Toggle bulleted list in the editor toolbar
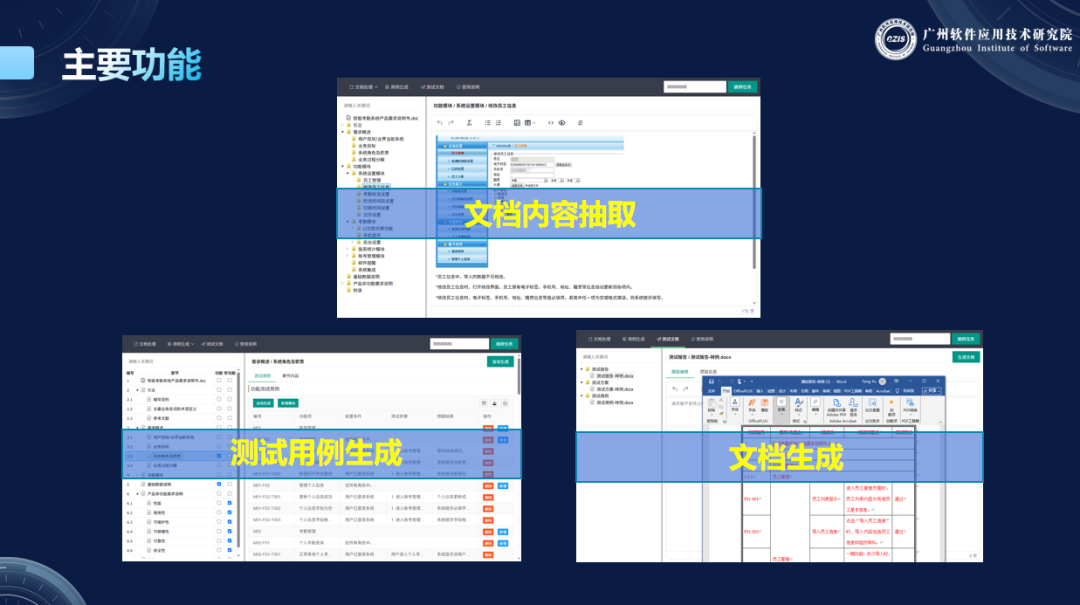 [486, 122]
